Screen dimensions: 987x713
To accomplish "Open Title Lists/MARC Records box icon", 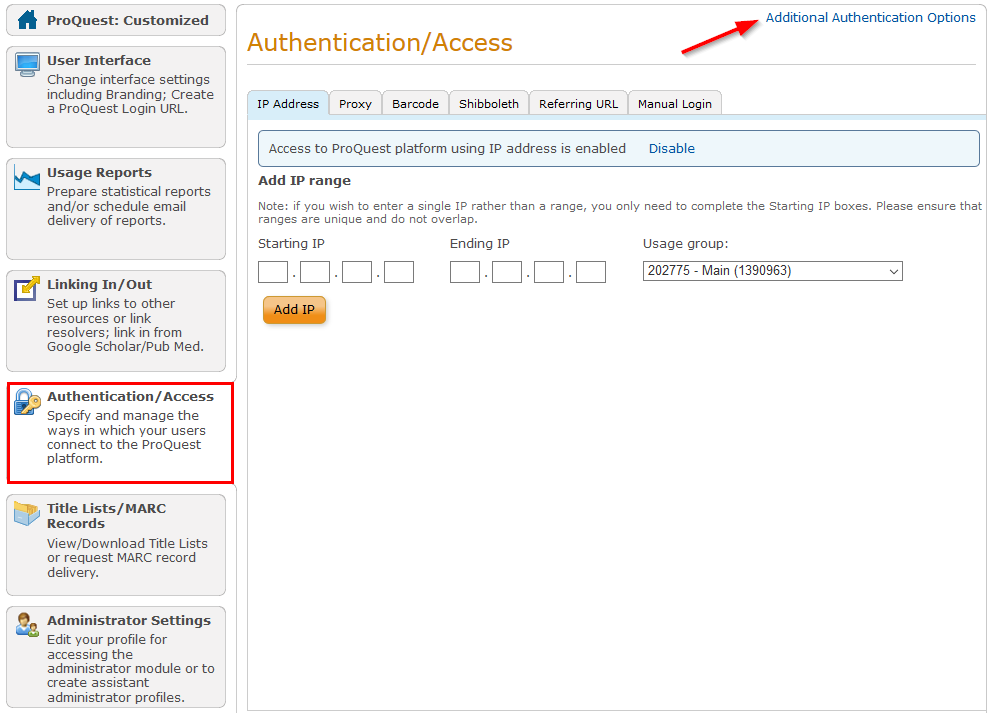I will click(27, 513).
